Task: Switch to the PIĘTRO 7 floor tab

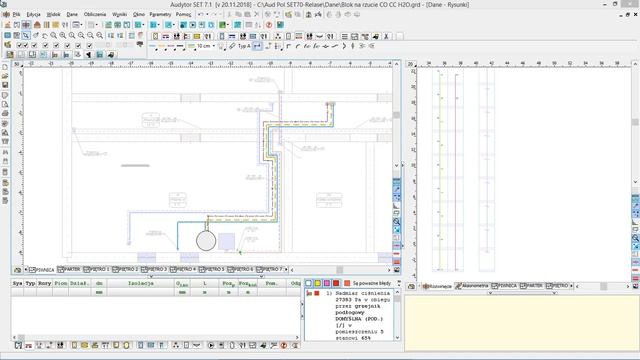Action: coord(269,269)
